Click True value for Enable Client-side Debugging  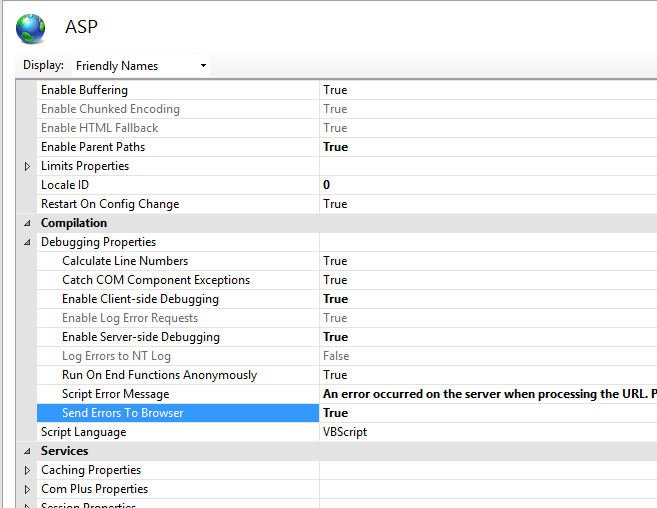click(x=488, y=299)
